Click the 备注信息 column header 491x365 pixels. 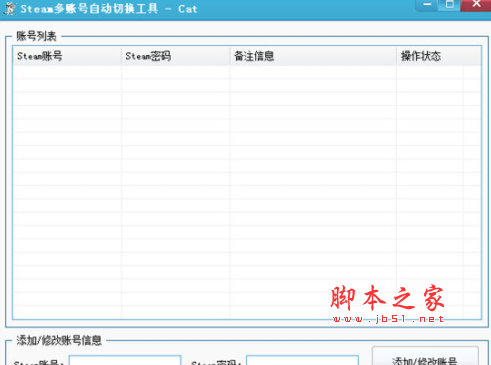(313, 56)
